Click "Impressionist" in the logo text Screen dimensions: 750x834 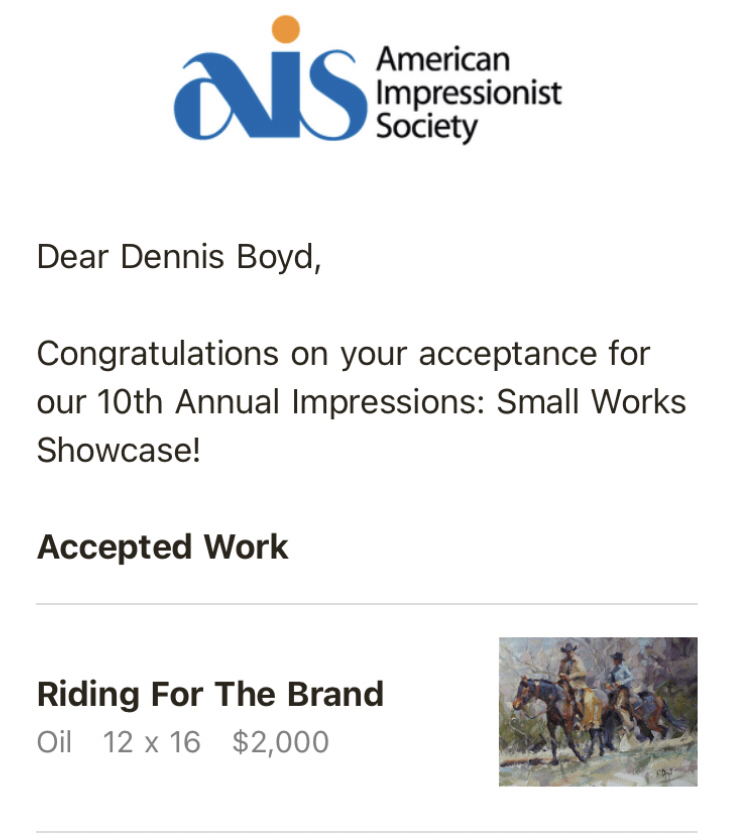(468, 94)
